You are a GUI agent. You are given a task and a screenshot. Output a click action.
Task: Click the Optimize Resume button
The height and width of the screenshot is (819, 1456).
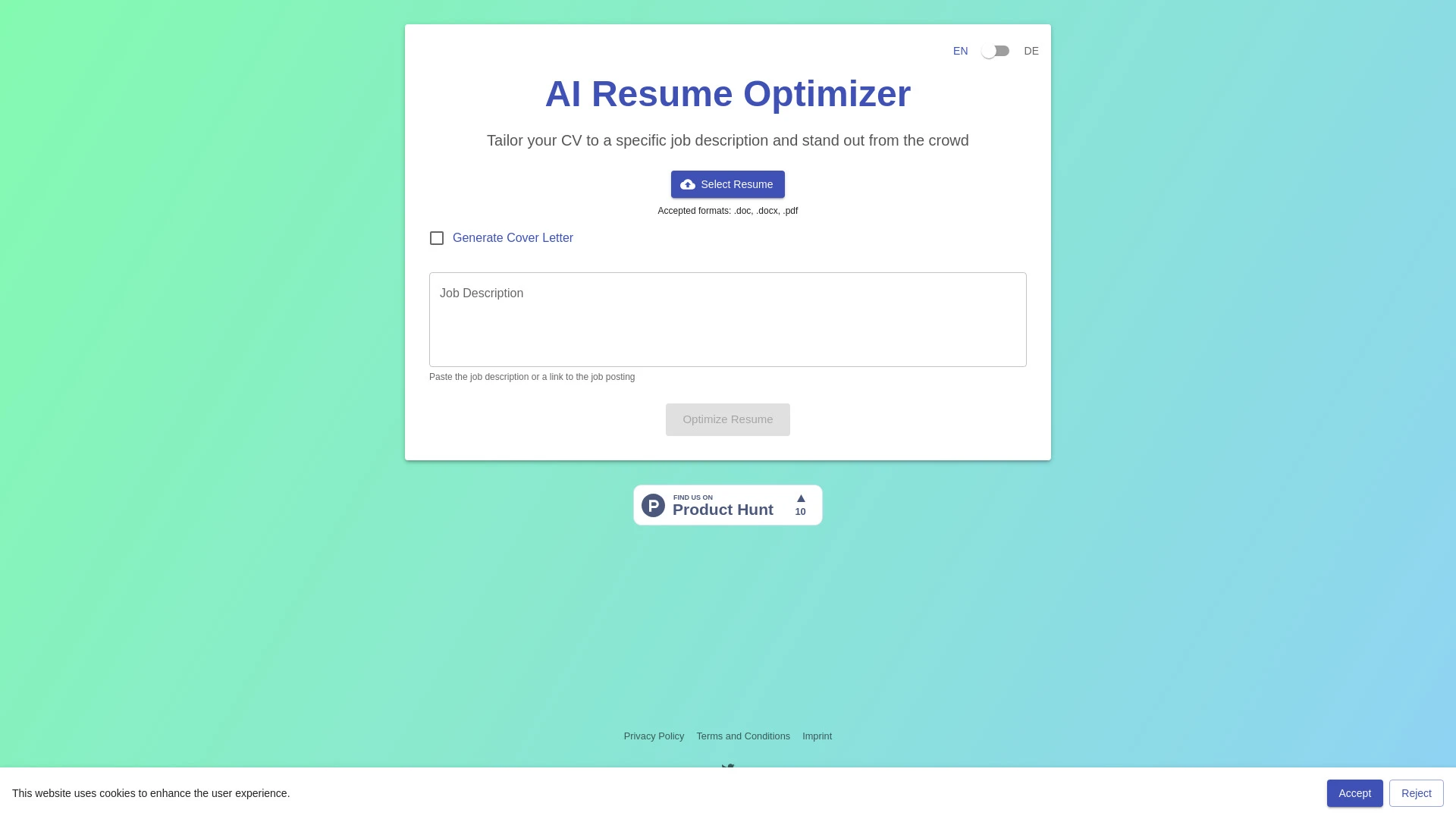tap(727, 419)
